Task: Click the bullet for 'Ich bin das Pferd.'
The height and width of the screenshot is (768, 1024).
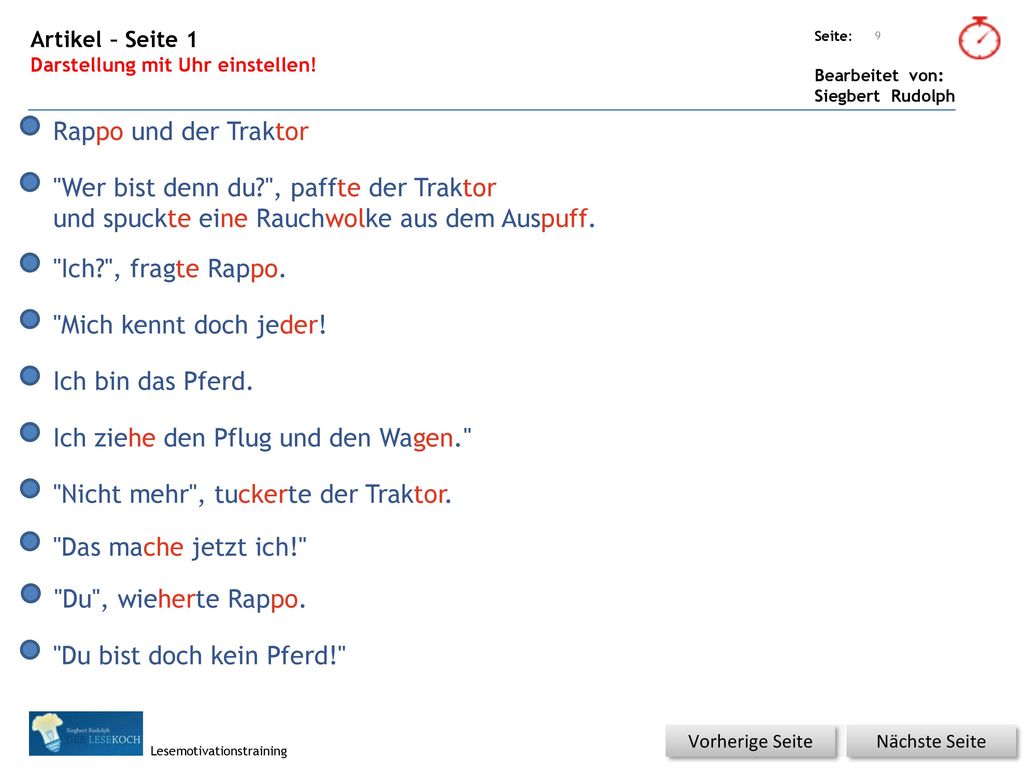Action: 30,376
